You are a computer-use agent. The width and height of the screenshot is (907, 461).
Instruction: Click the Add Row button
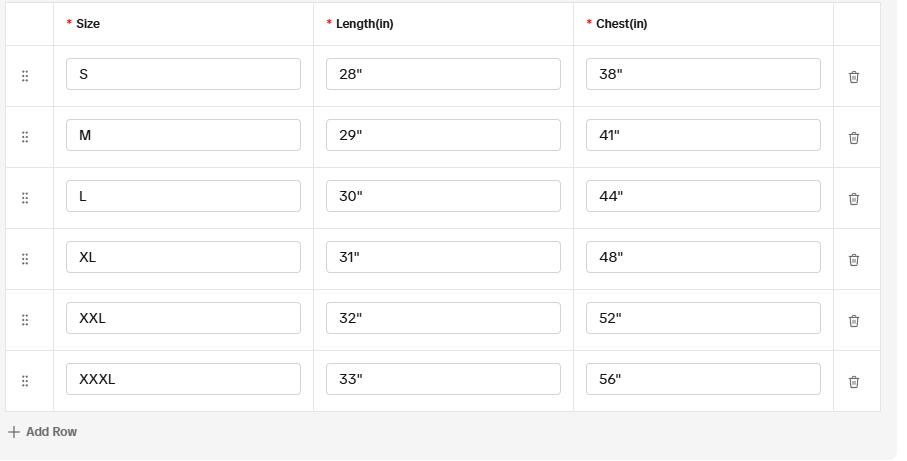(42, 432)
